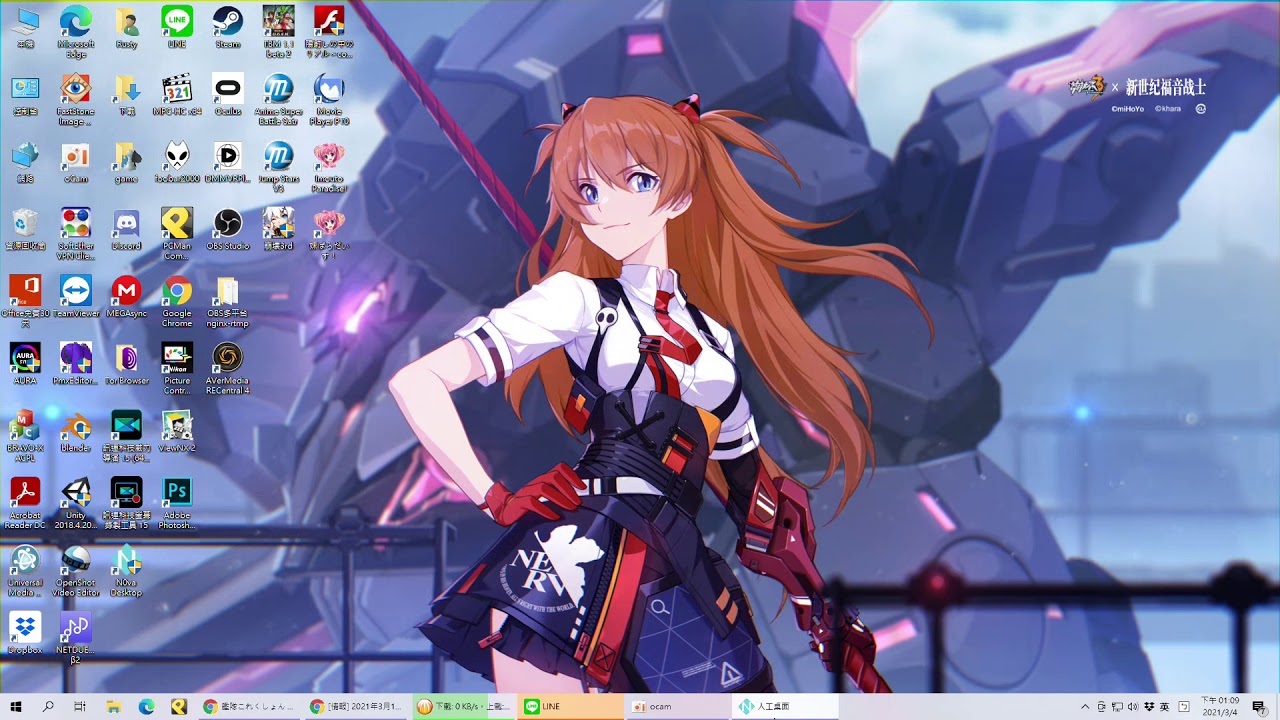The width and height of the screenshot is (1280, 720).
Task: Open the game folder on desktop
Action: click(x=126, y=163)
